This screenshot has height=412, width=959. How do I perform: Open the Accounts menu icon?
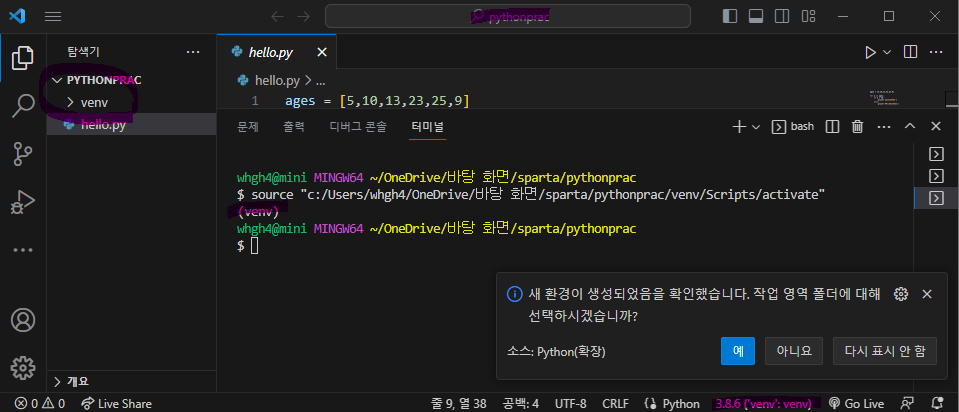23,320
